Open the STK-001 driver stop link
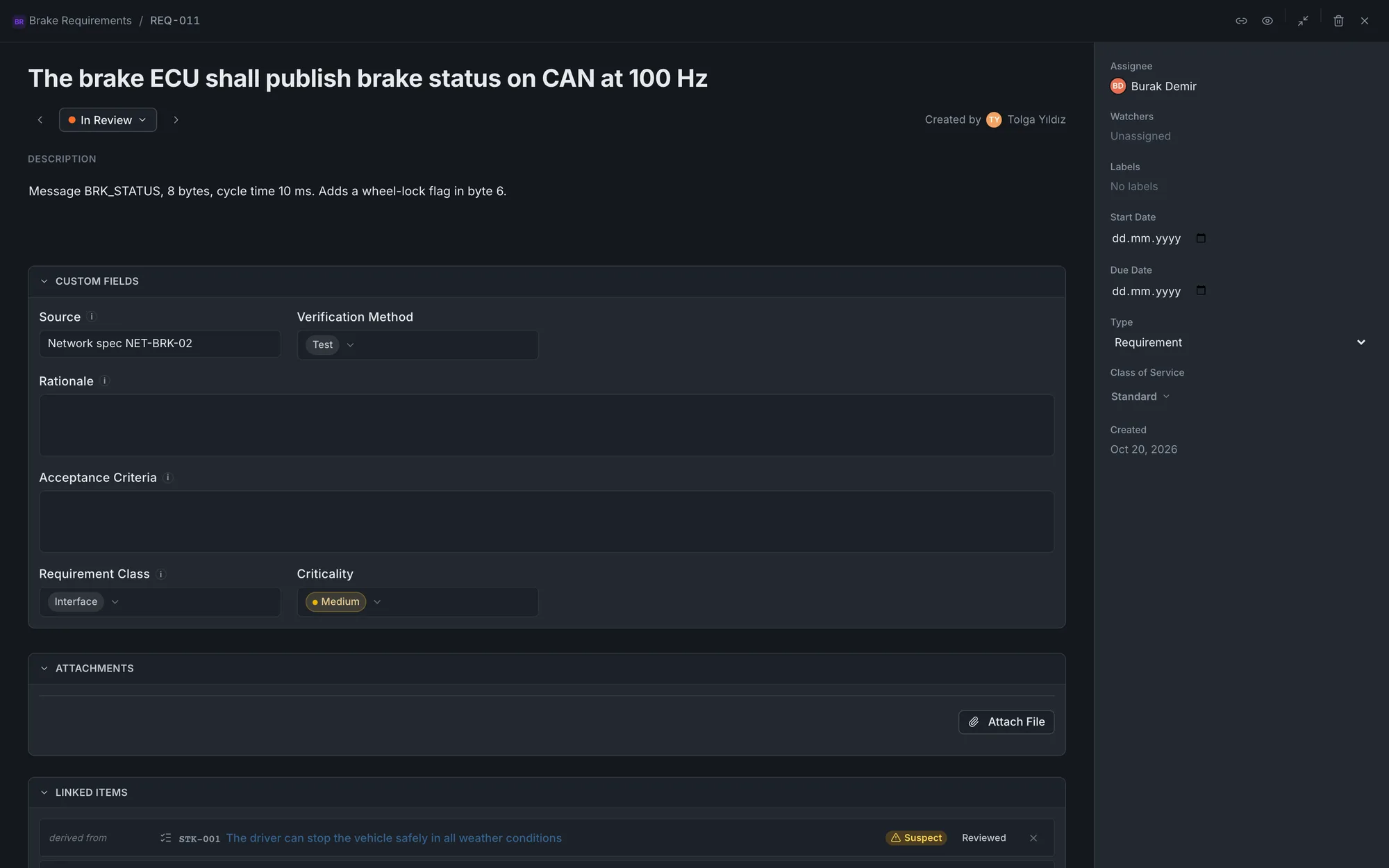The width and height of the screenshot is (1389, 868). (x=394, y=838)
